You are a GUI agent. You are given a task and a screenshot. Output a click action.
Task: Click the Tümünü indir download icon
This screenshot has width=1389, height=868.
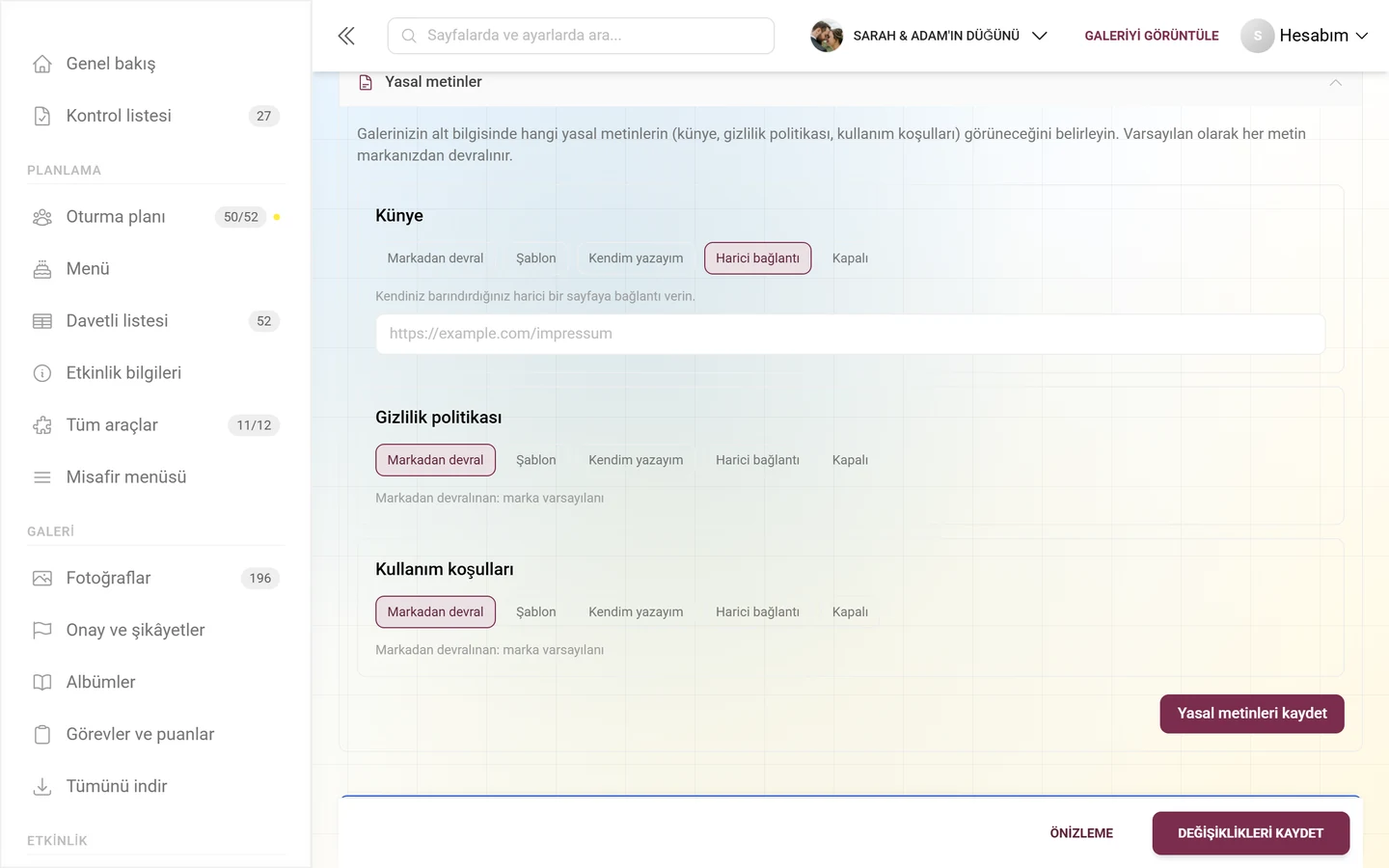(42, 787)
